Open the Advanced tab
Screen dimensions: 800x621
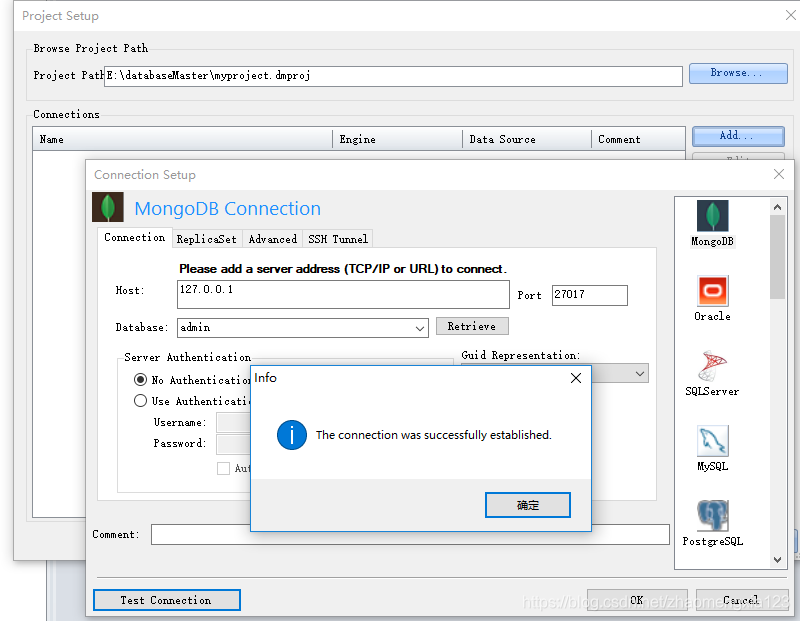(272, 239)
